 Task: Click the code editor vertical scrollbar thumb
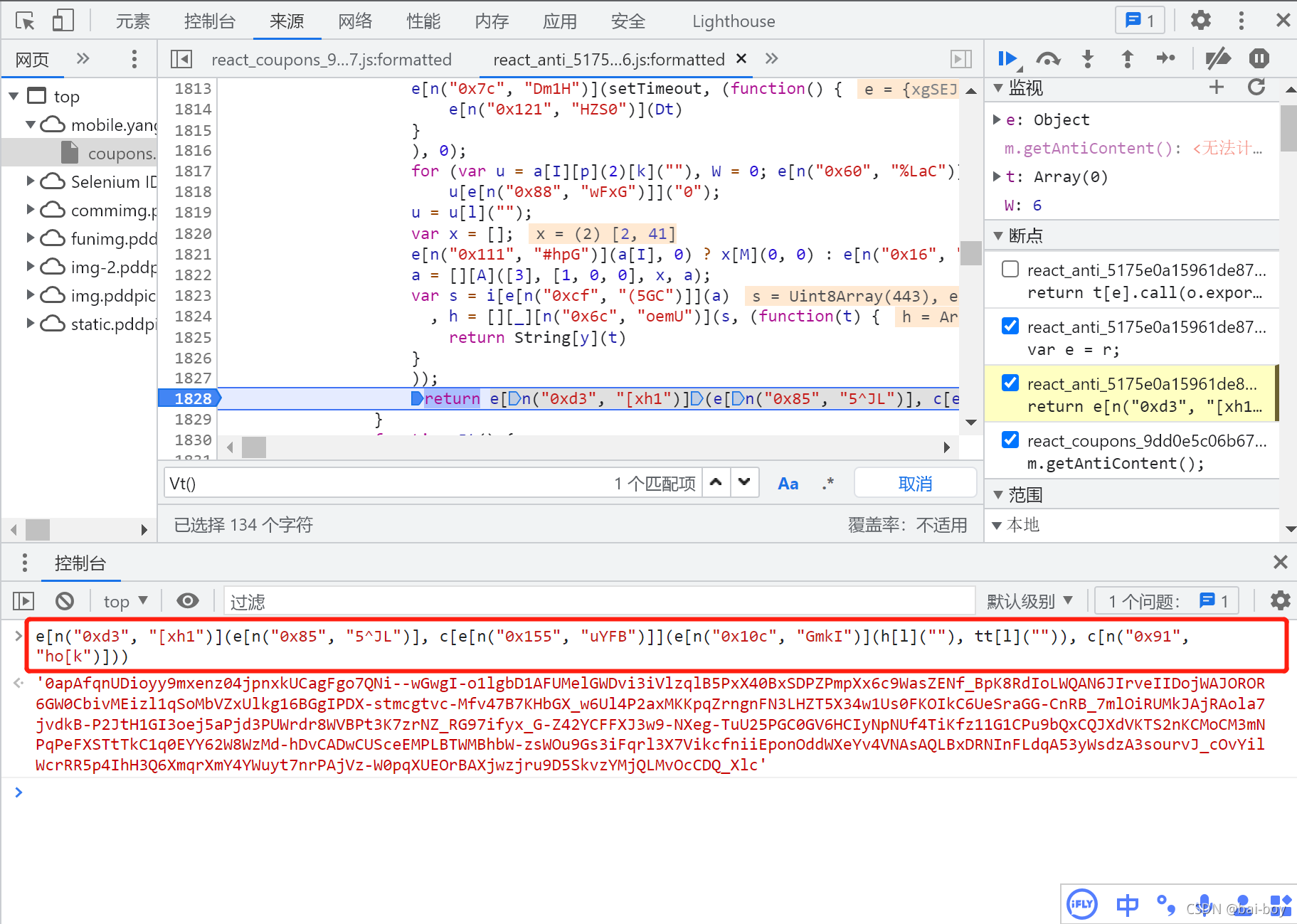point(971,253)
